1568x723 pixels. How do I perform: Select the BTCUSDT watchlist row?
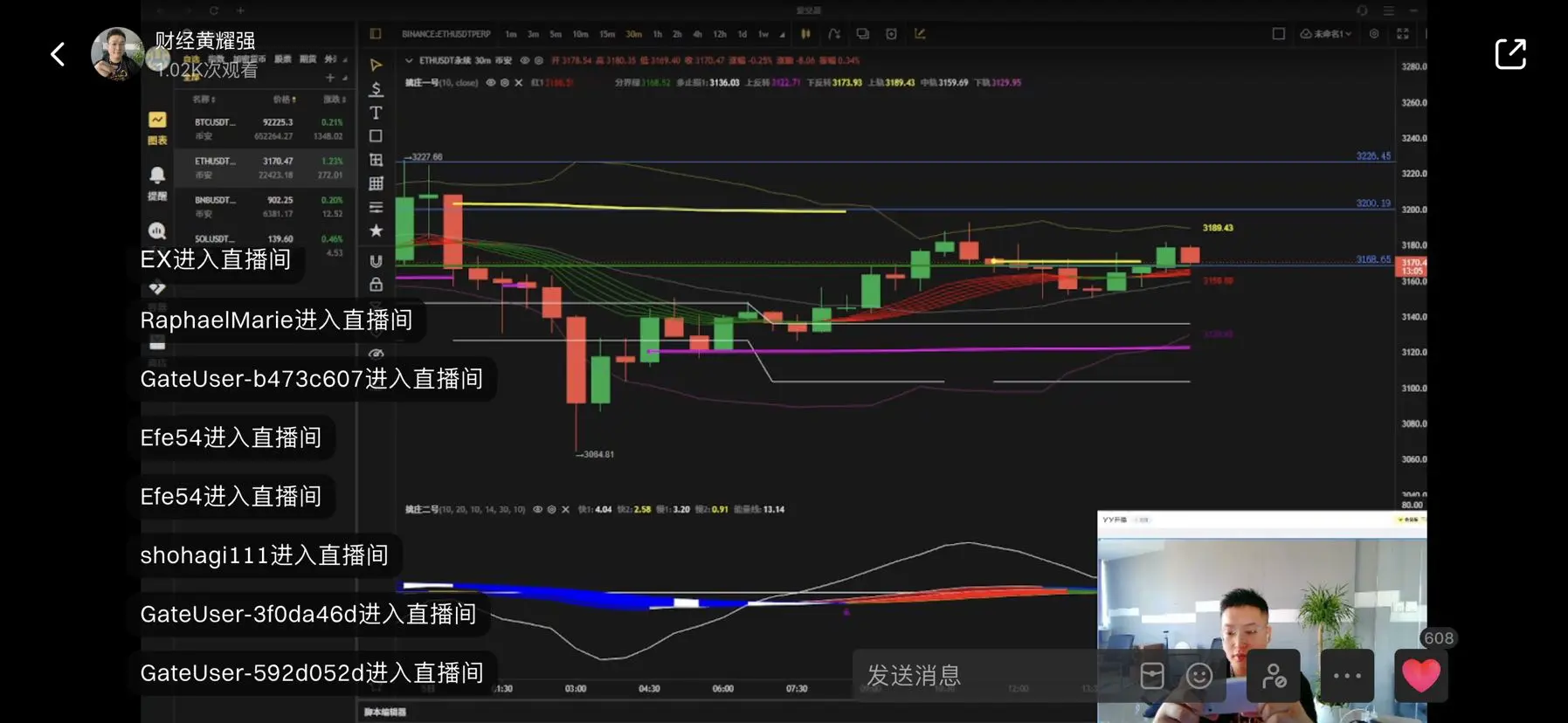pyautogui.click(x=265, y=128)
